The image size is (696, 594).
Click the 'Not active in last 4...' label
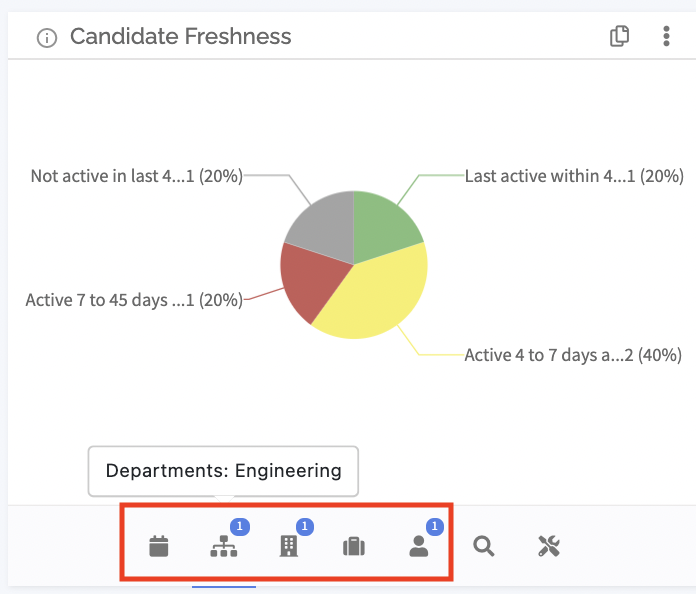click(137, 176)
